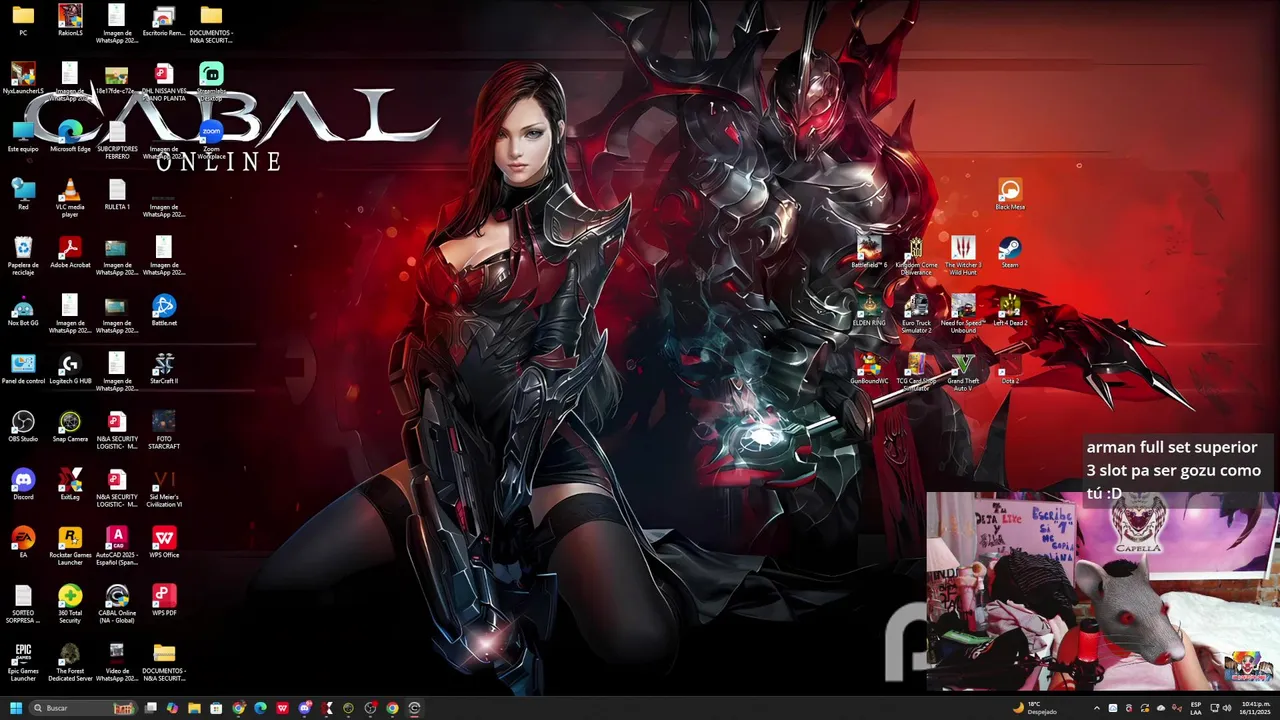Open Task View from the taskbar
Image resolution: width=1280 pixels, height=720 pixels.
(x=151, y=708)
